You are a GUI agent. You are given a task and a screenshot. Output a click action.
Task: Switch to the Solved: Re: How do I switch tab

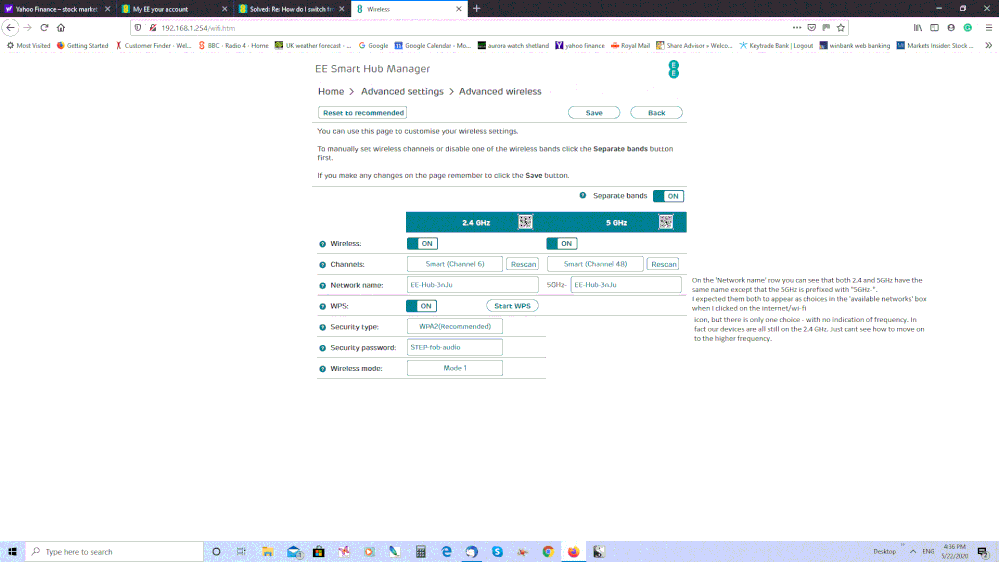[x=292, y=9]
